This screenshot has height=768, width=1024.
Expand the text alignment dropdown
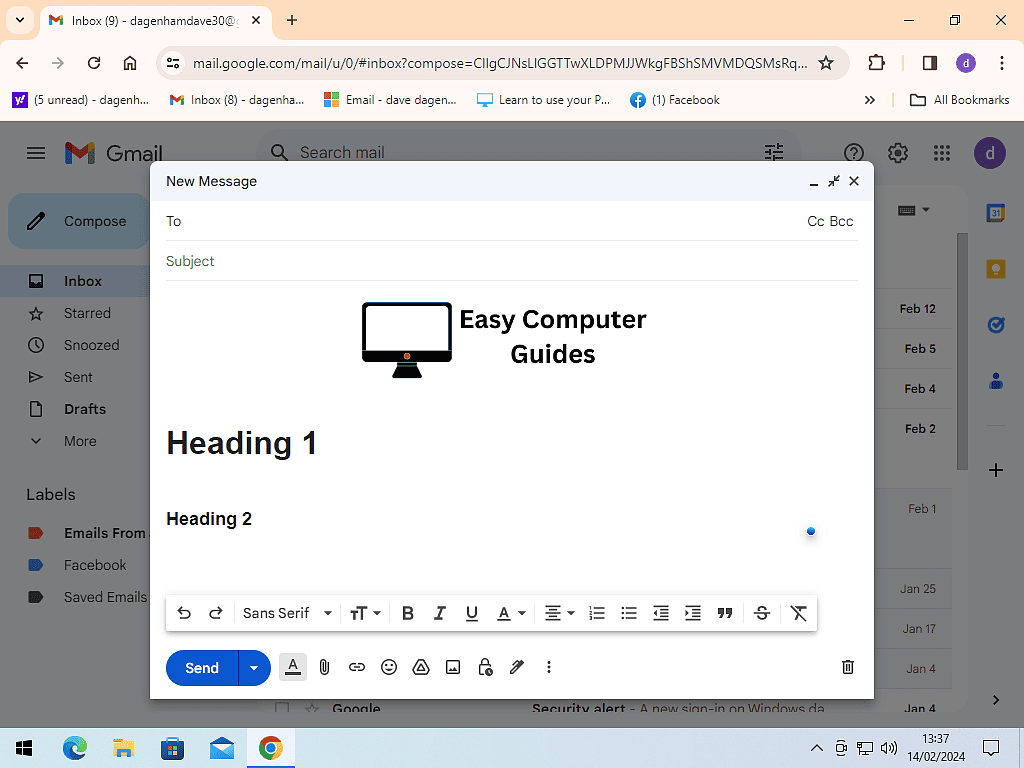559,613
